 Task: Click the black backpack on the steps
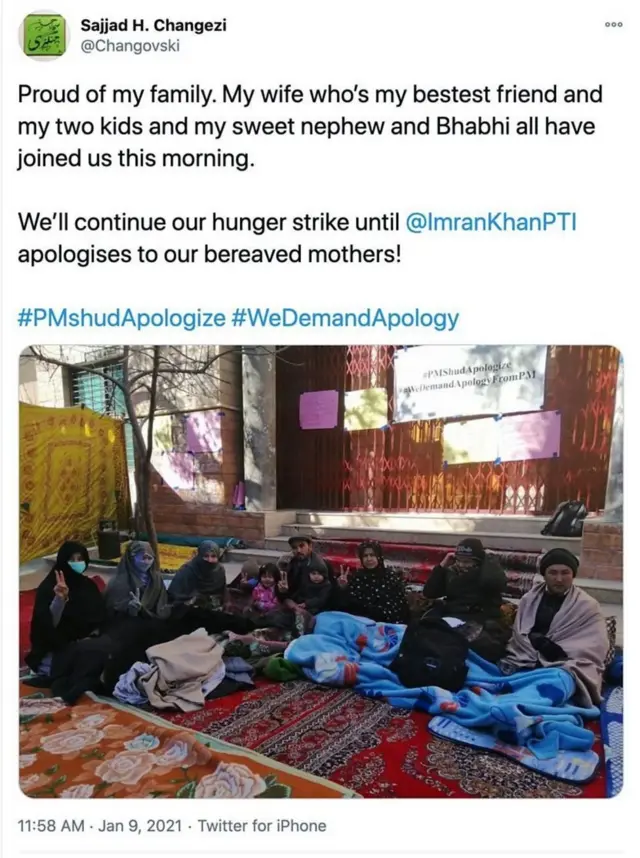tap(565, 518)
